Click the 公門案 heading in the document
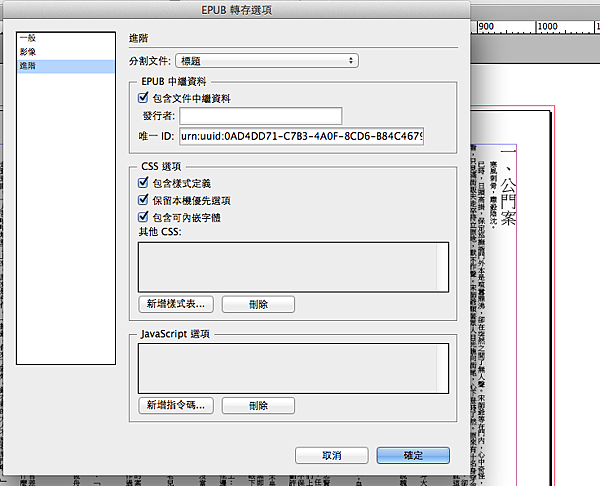The height and width of the screenshot is (486, 600). click(508, 201)
